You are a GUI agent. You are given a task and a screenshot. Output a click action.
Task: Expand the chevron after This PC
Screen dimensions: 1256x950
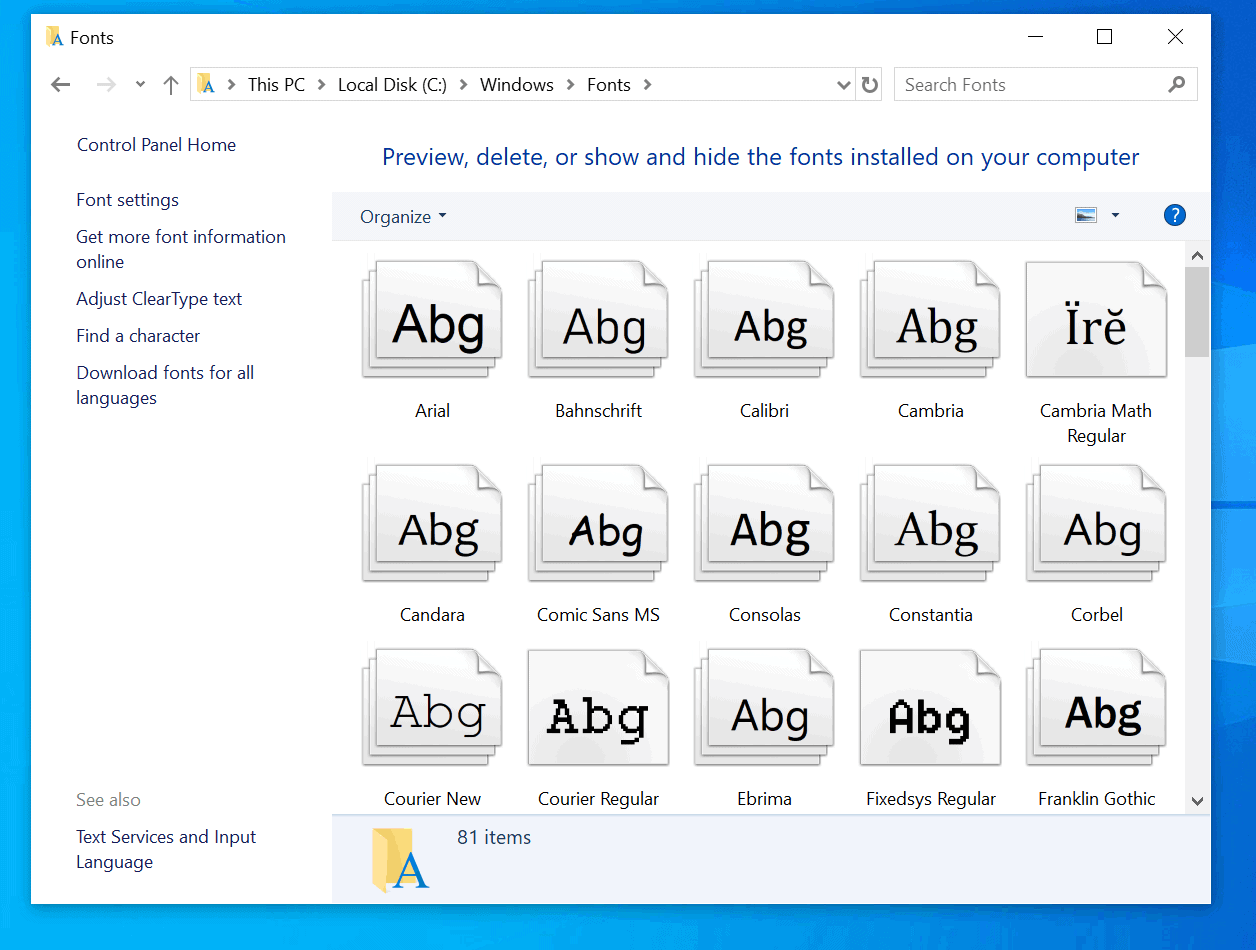click(322, 85)
